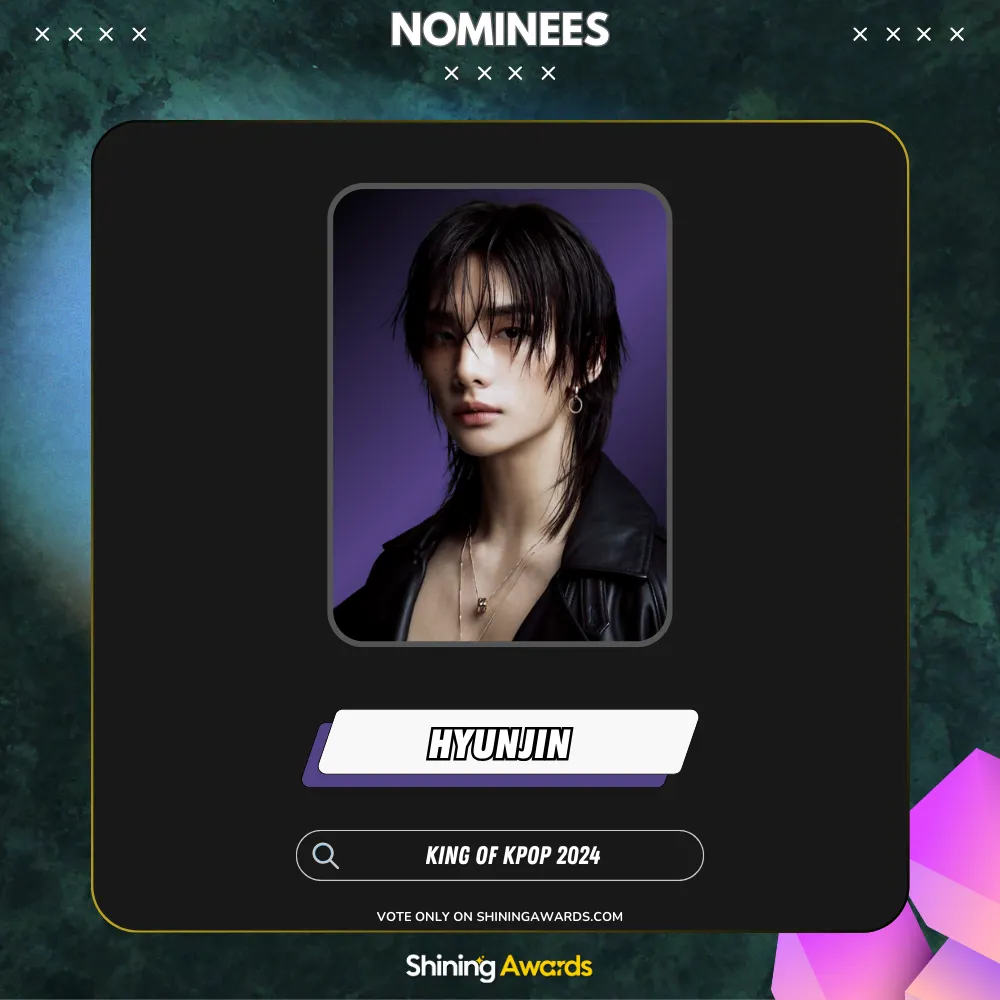The image size is (1000, 1000).
Task: Click the second X mark under NOMINEES
Action: pos(485,73)
